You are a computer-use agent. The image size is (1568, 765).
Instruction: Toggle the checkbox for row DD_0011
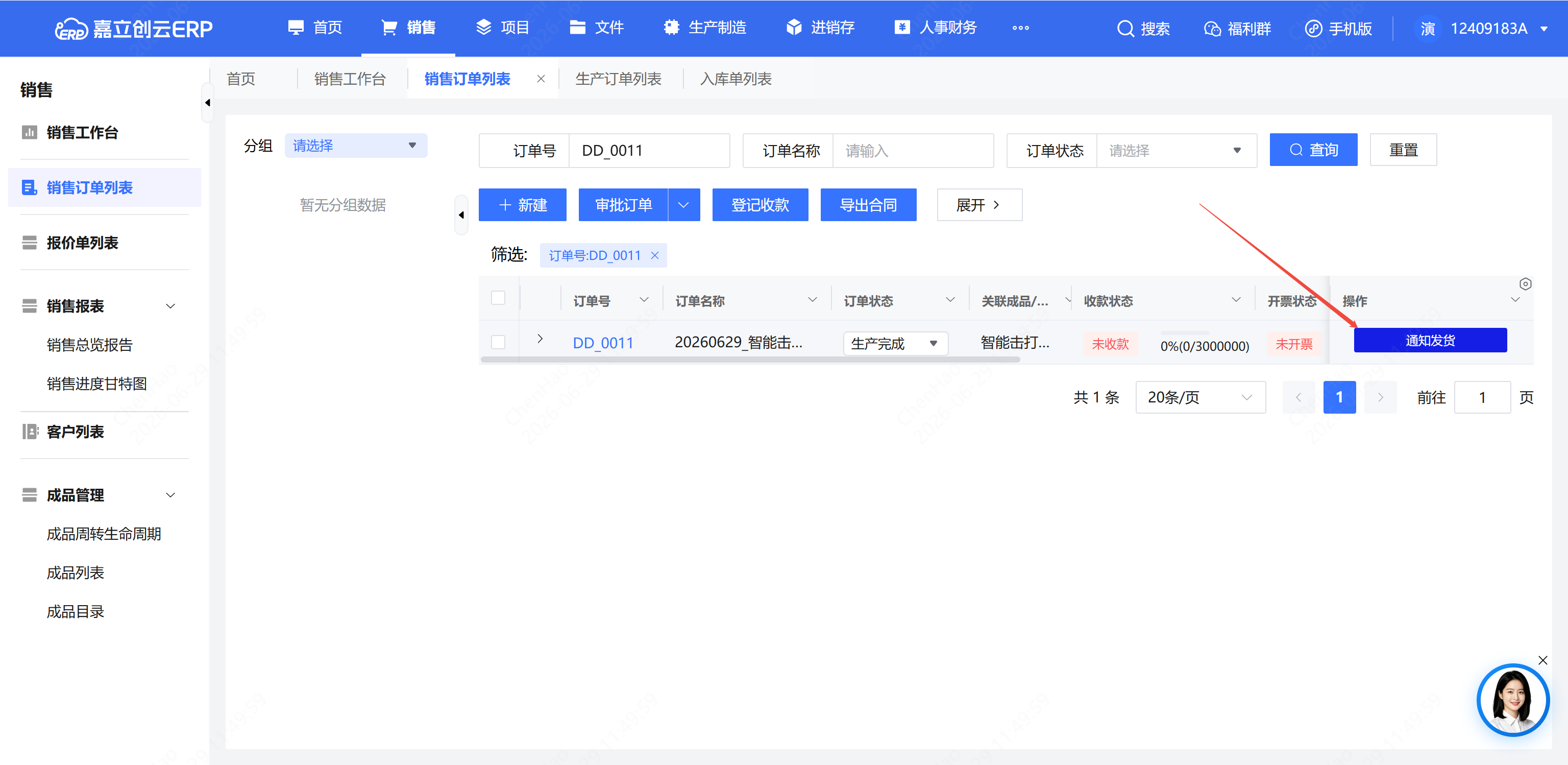coord(498,342)
